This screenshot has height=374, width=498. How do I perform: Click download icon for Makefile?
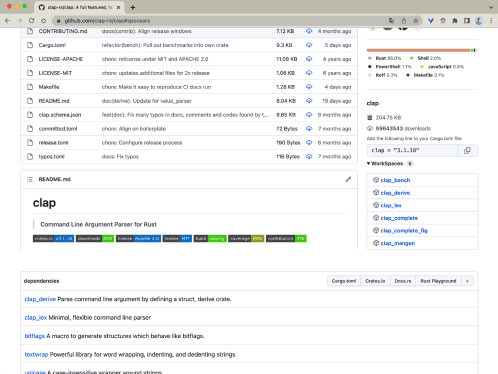pyautogui.click(x=309, y=87)
